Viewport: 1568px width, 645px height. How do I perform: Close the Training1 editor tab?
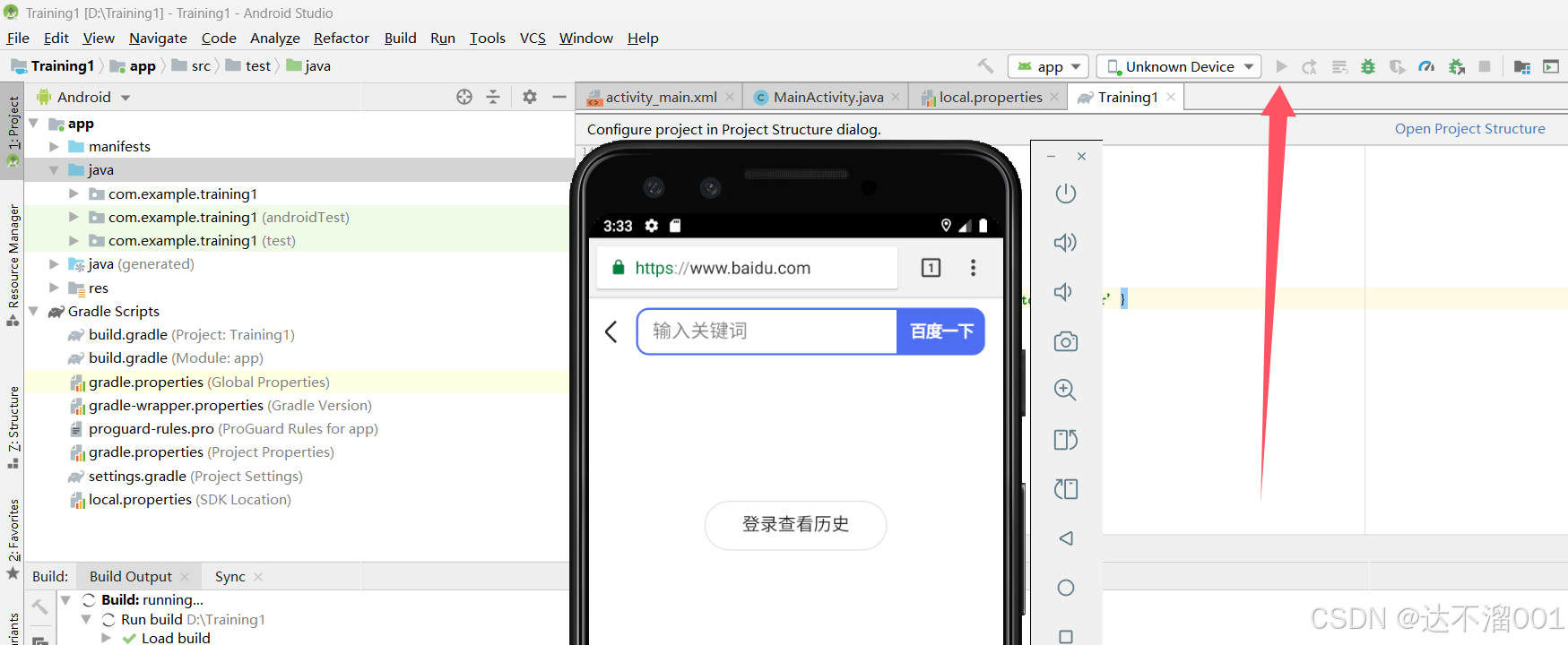(1171, 97)
